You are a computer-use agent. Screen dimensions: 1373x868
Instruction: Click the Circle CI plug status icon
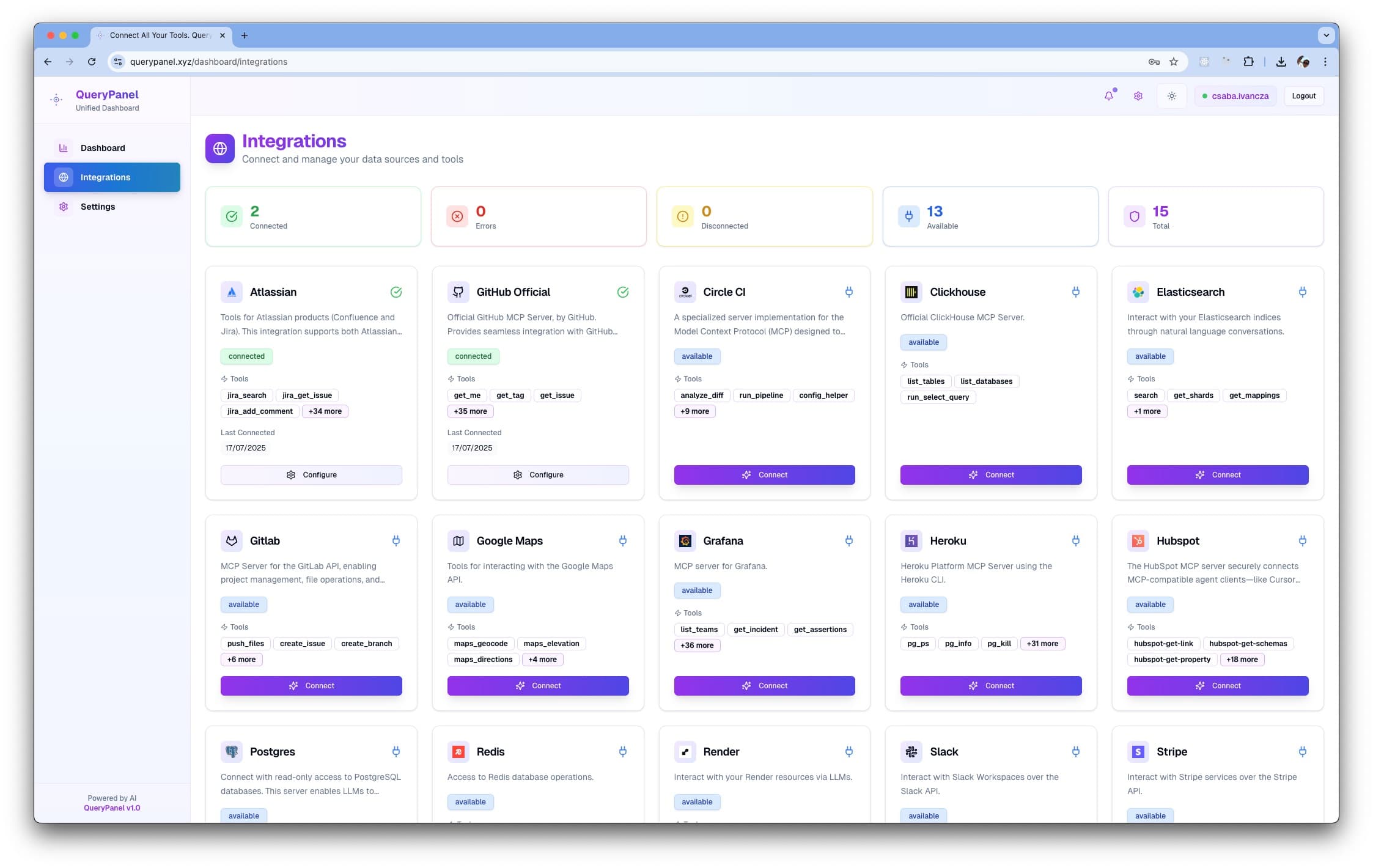(x=849, y=292)
